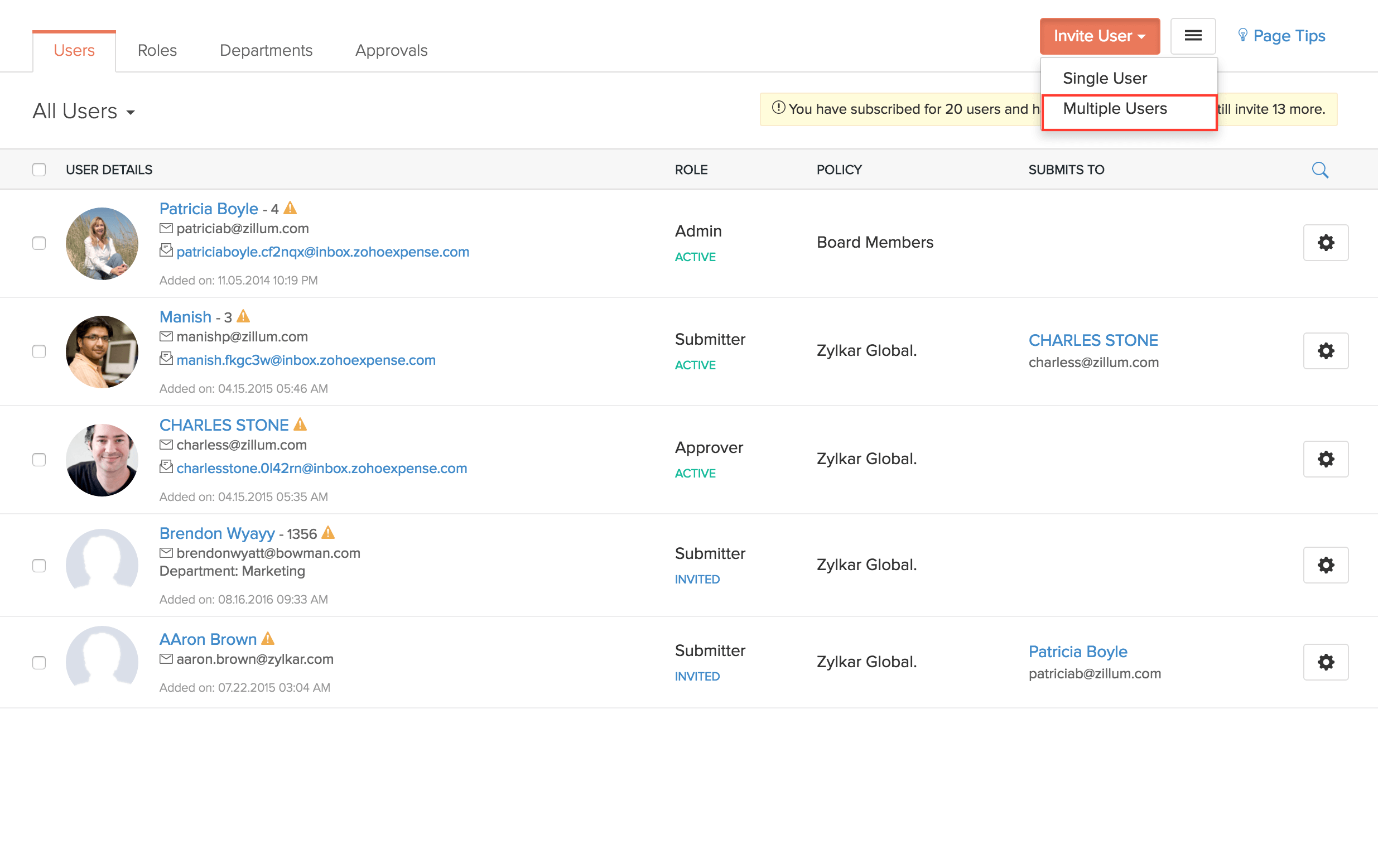Click the warning icon beside Brendon Wyayy

[328, 532]
